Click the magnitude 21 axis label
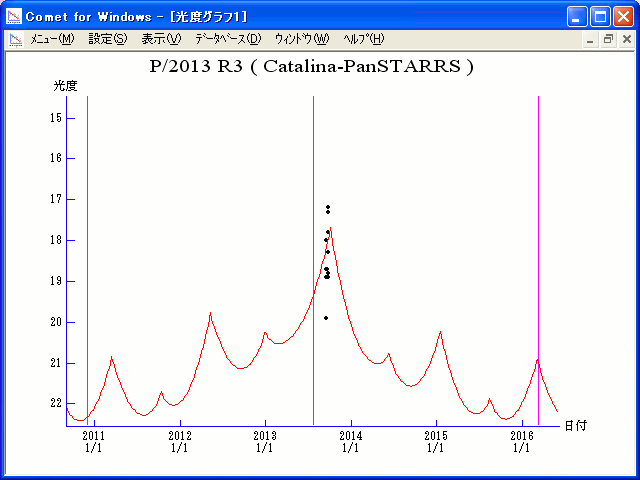Screen dimensions: 640x480 coord(56,363)
